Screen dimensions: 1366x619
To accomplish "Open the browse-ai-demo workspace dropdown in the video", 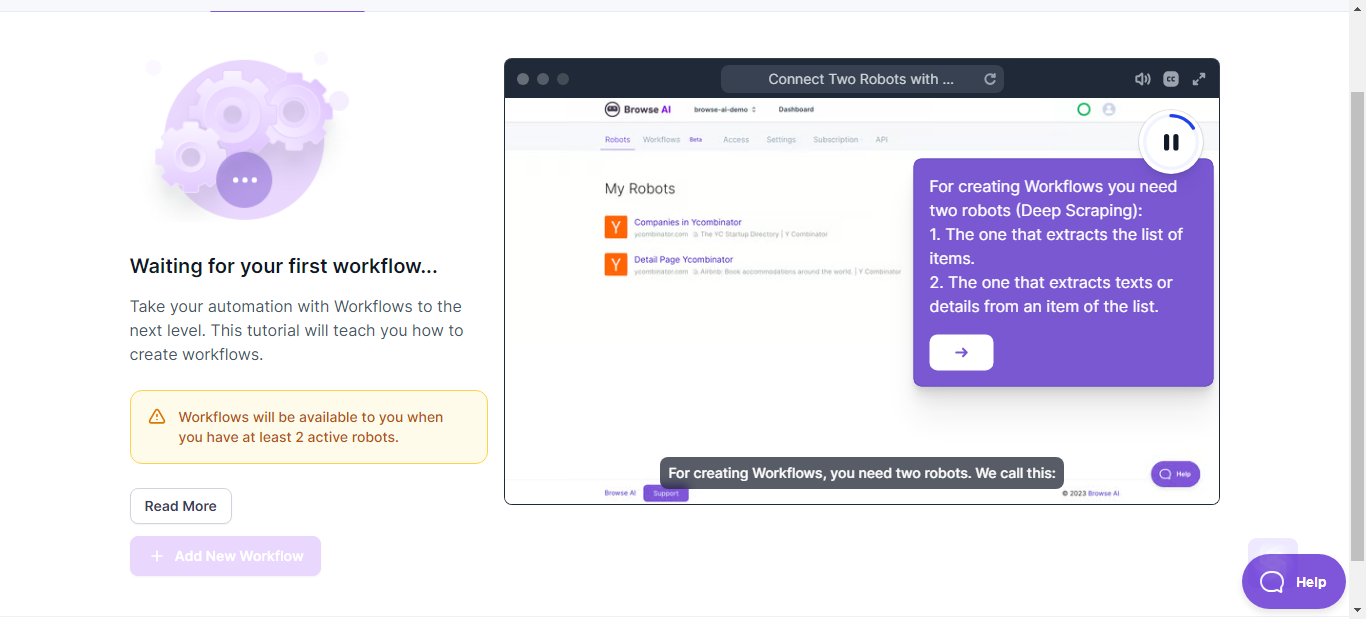I will coord(725,109).
